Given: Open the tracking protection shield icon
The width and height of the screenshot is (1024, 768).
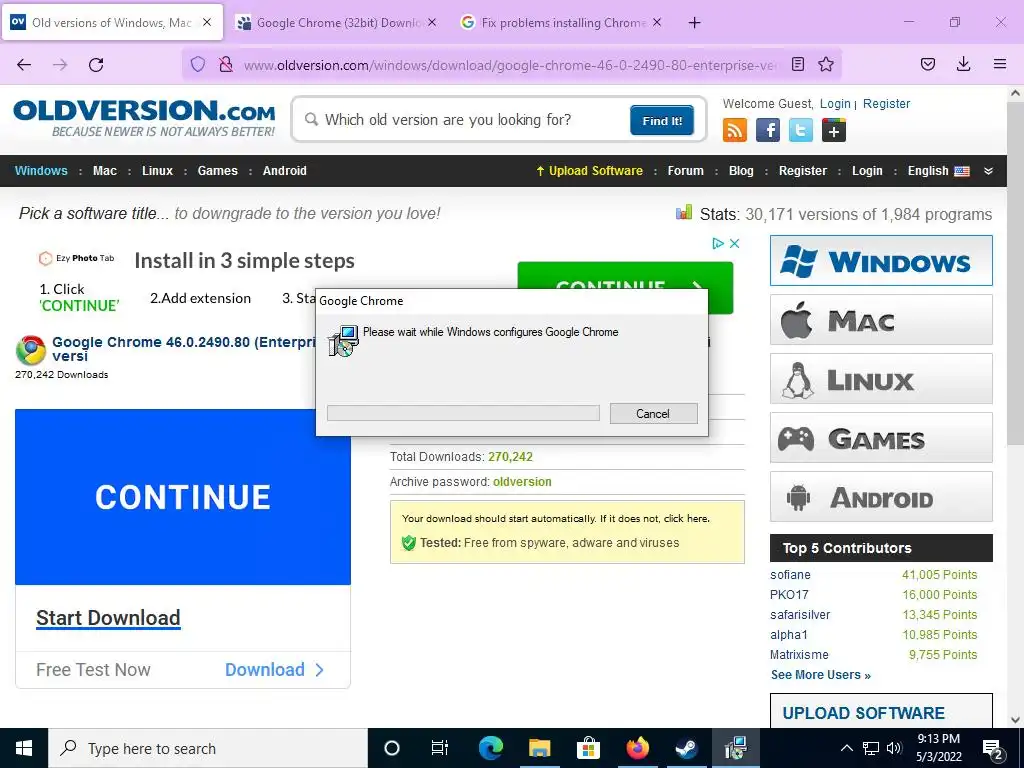Looking at the screenshot, I should [x=198, y=64].
